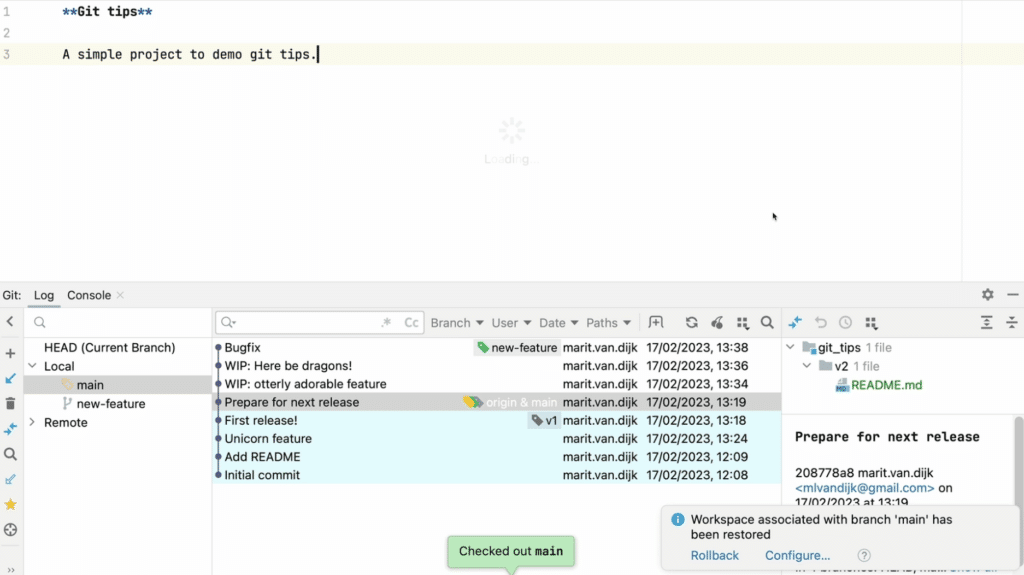Viewport: 1024px width, 575px height.
Task: Click Rollback in the workspace notification
Action: [714, 555]
